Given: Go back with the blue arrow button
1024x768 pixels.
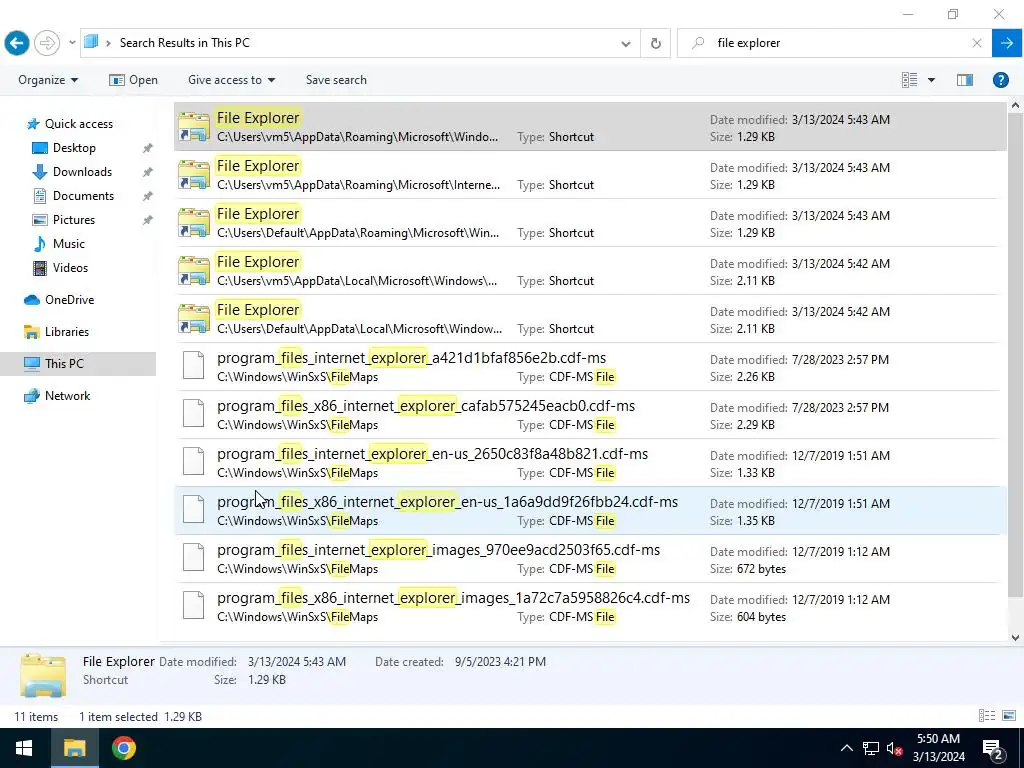Looking at the screenshot, I should tap(17, 43).
